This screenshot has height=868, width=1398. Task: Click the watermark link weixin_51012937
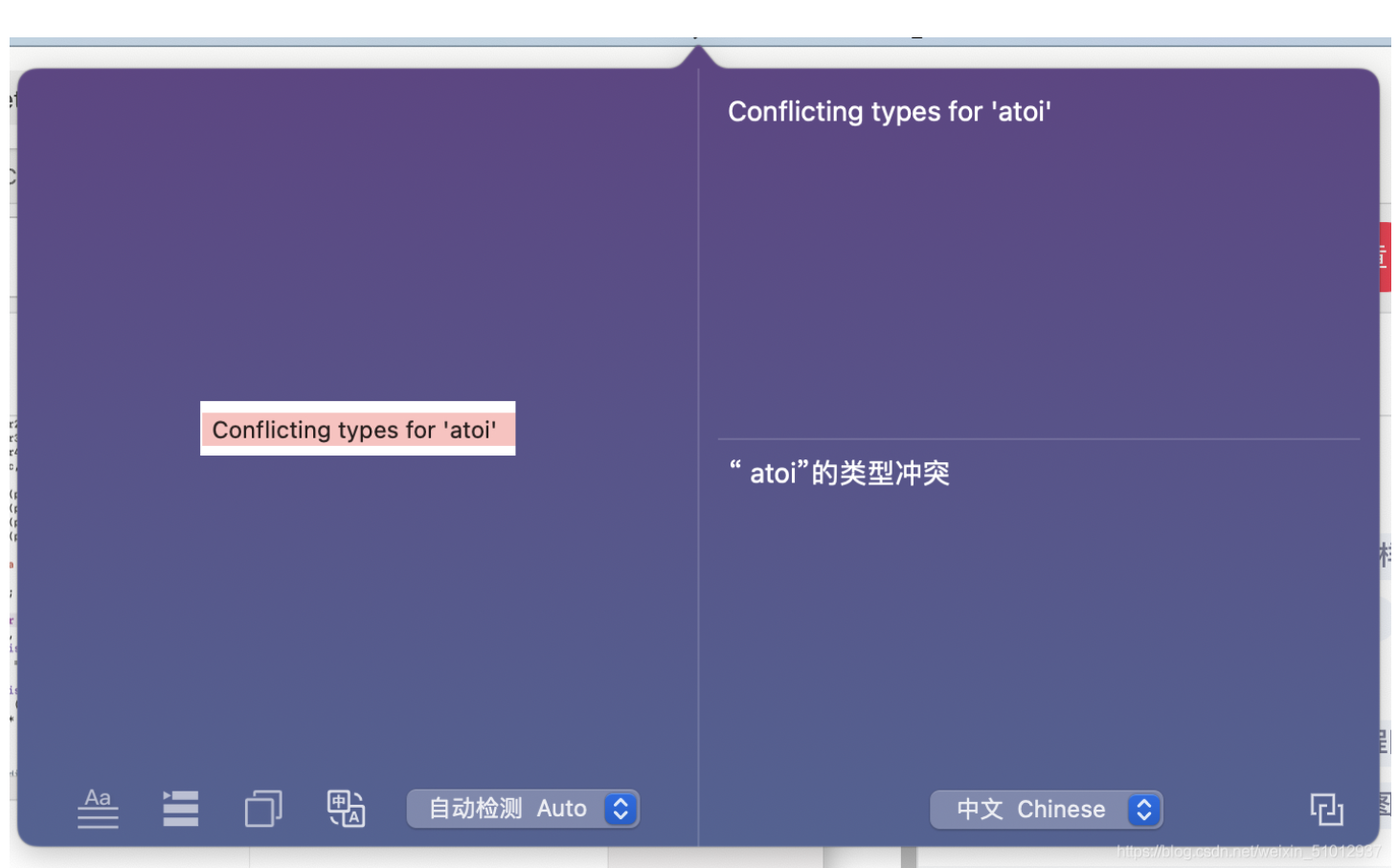point(1245,849)
